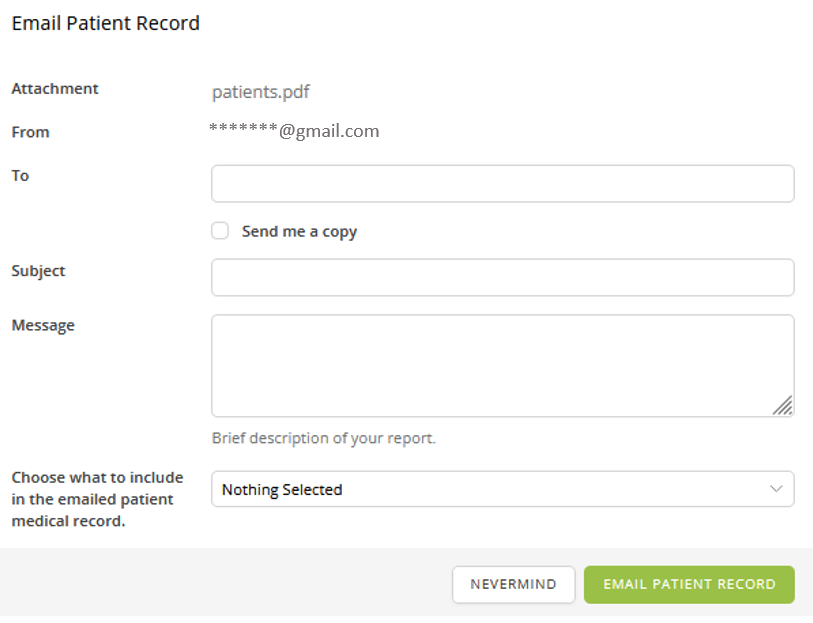Click the "From" label
Image resolution: width=813 pixels, height=623 pixels.
click(x=30, y=132)
